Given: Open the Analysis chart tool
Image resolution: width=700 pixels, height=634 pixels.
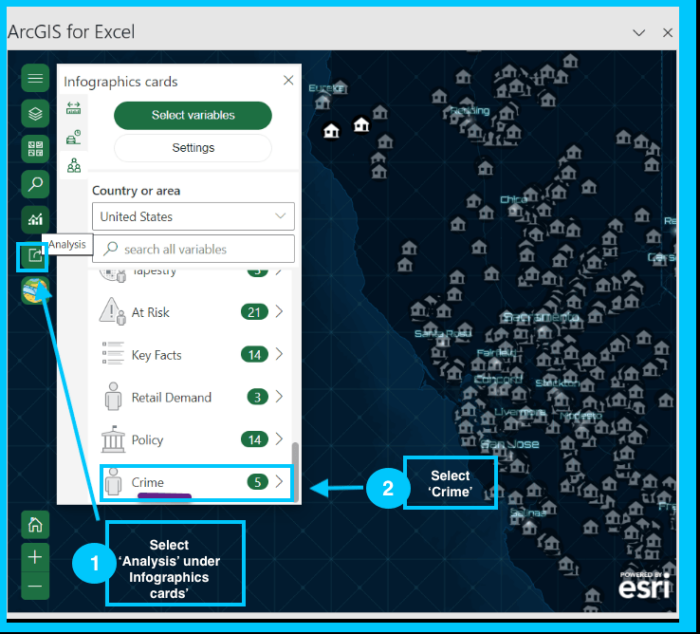Looking at the screenshot, I should click(x=35, y=219).
